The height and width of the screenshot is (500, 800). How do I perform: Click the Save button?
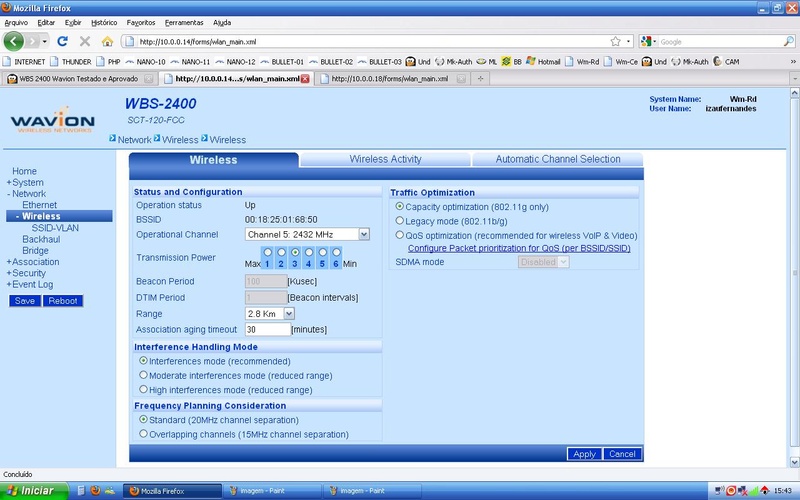(24, 301)
